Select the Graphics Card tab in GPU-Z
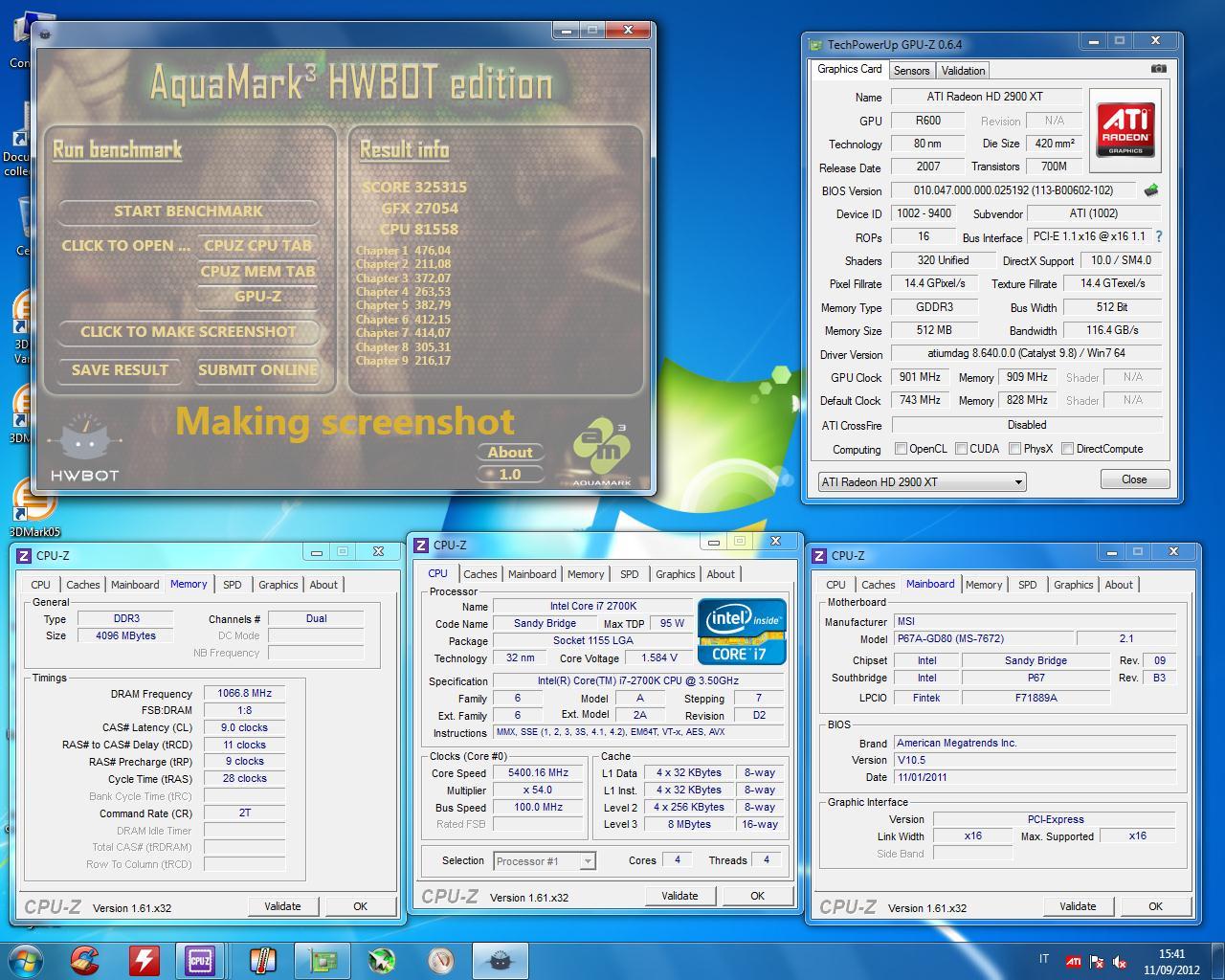 pyautogui.click(x=850, y=69)
